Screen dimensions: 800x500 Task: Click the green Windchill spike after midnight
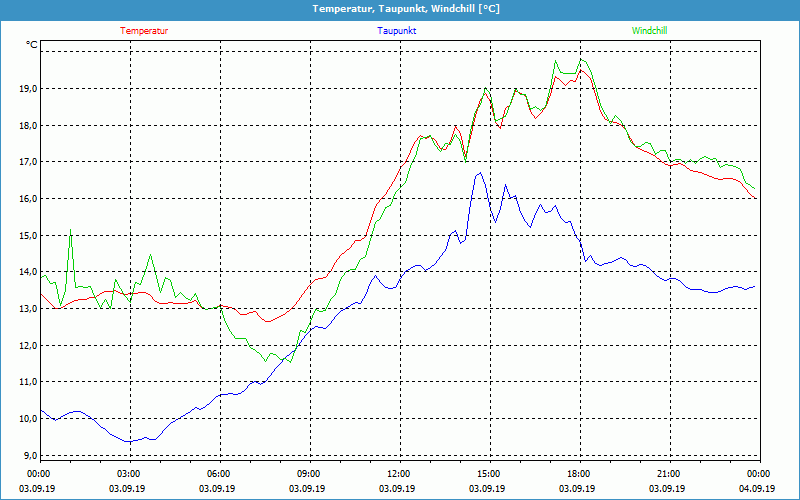(70, 229)
